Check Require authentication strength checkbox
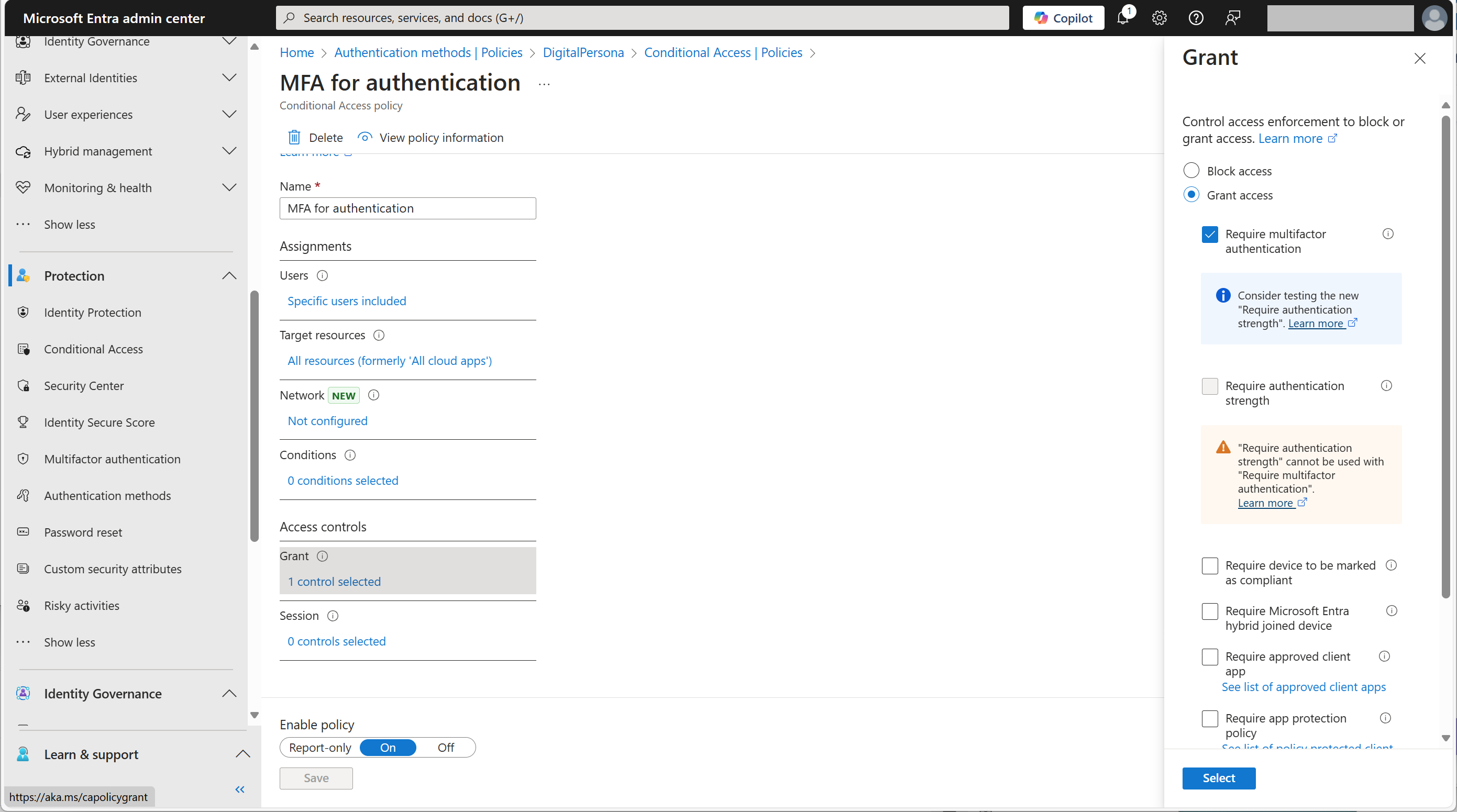Viewport: 1457px width, 812px height. [1210, 386]
